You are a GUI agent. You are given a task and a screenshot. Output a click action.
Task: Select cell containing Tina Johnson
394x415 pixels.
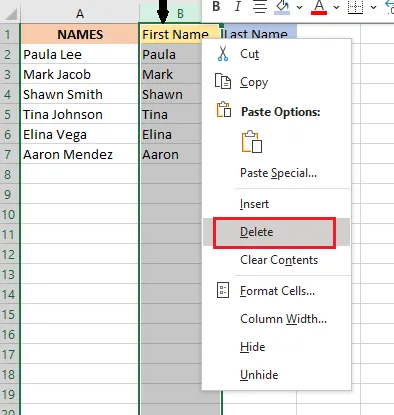tap(80, 114)
